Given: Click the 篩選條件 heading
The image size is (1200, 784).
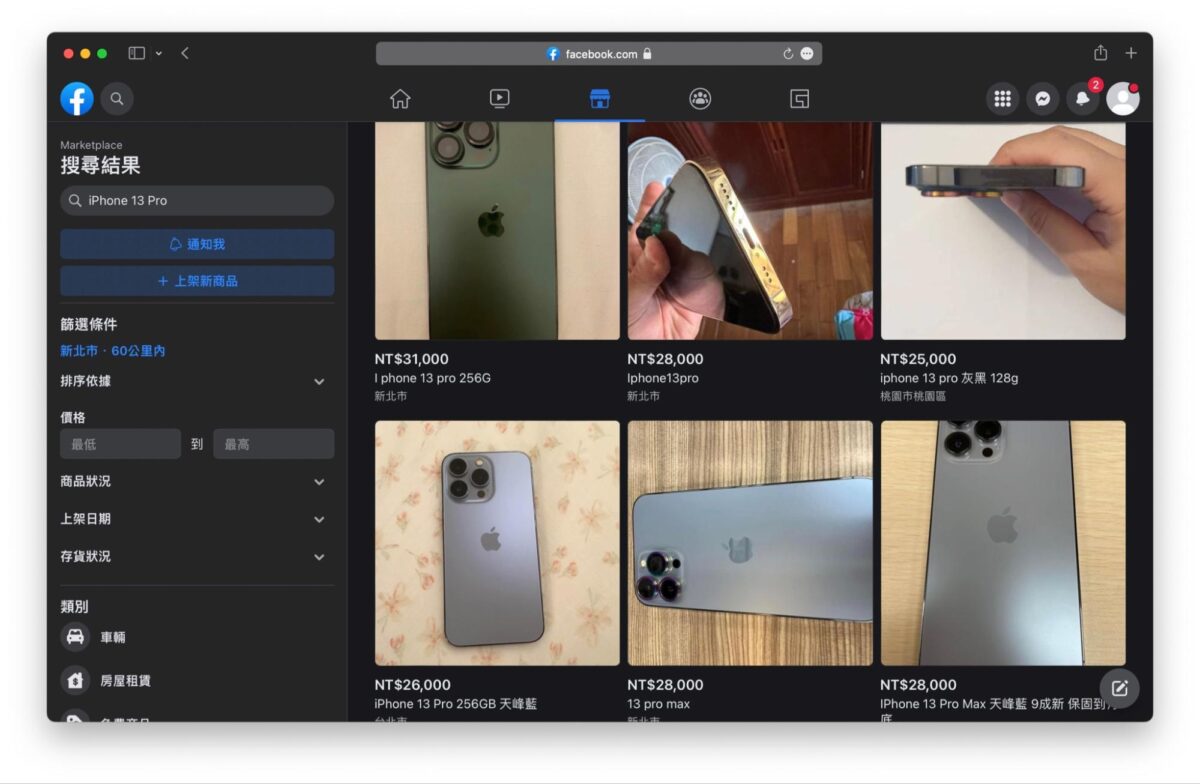Looking at the screenshot, I should pyautogui.click(x=89, y=324).
